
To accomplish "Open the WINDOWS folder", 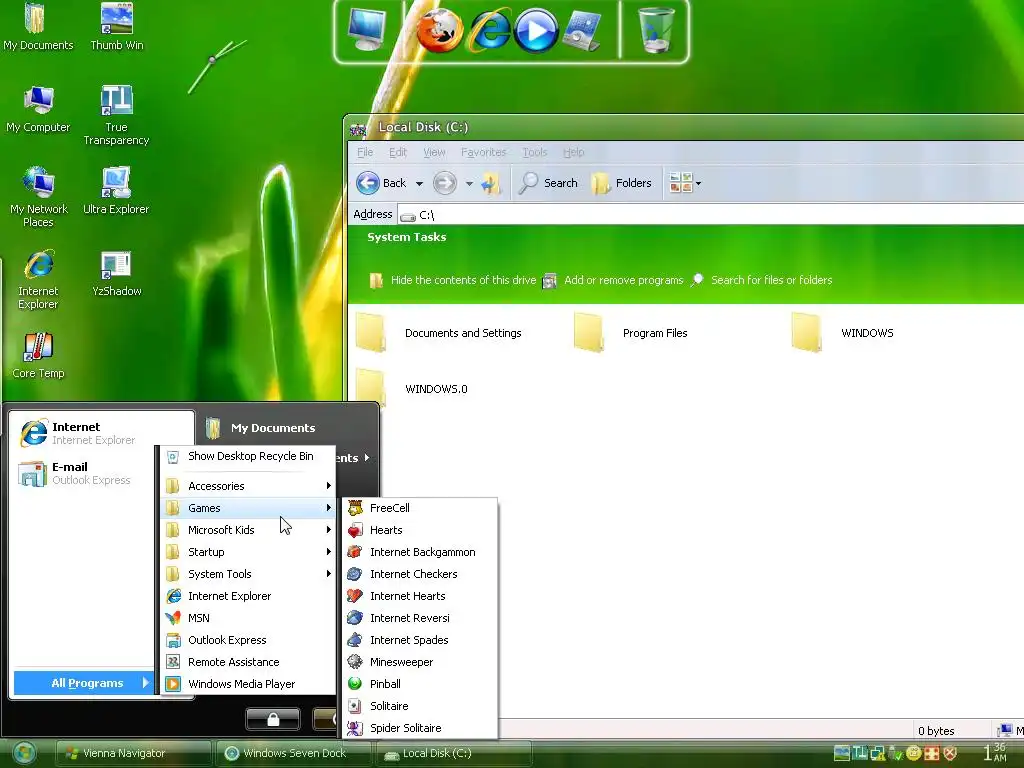I will (842, 333).
